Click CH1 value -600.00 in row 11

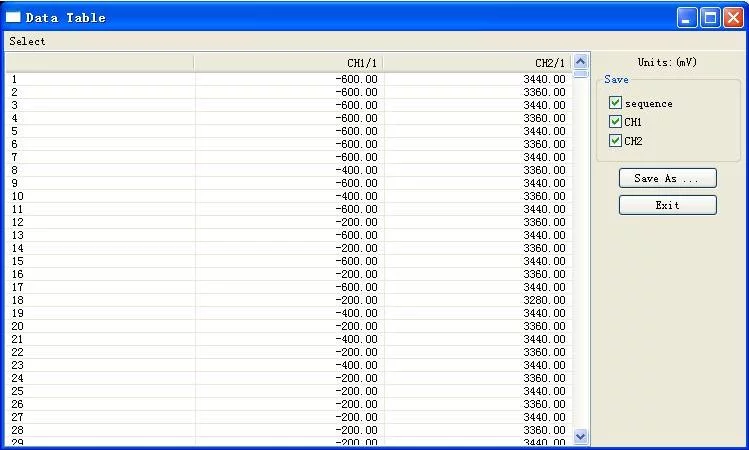tap(356, 209)
